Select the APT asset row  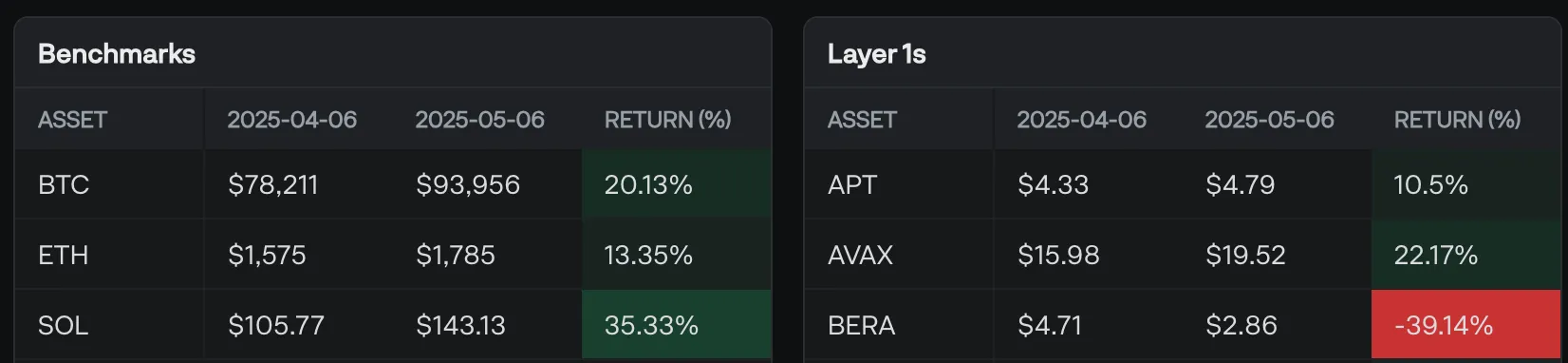click(x=1183, y=184)
